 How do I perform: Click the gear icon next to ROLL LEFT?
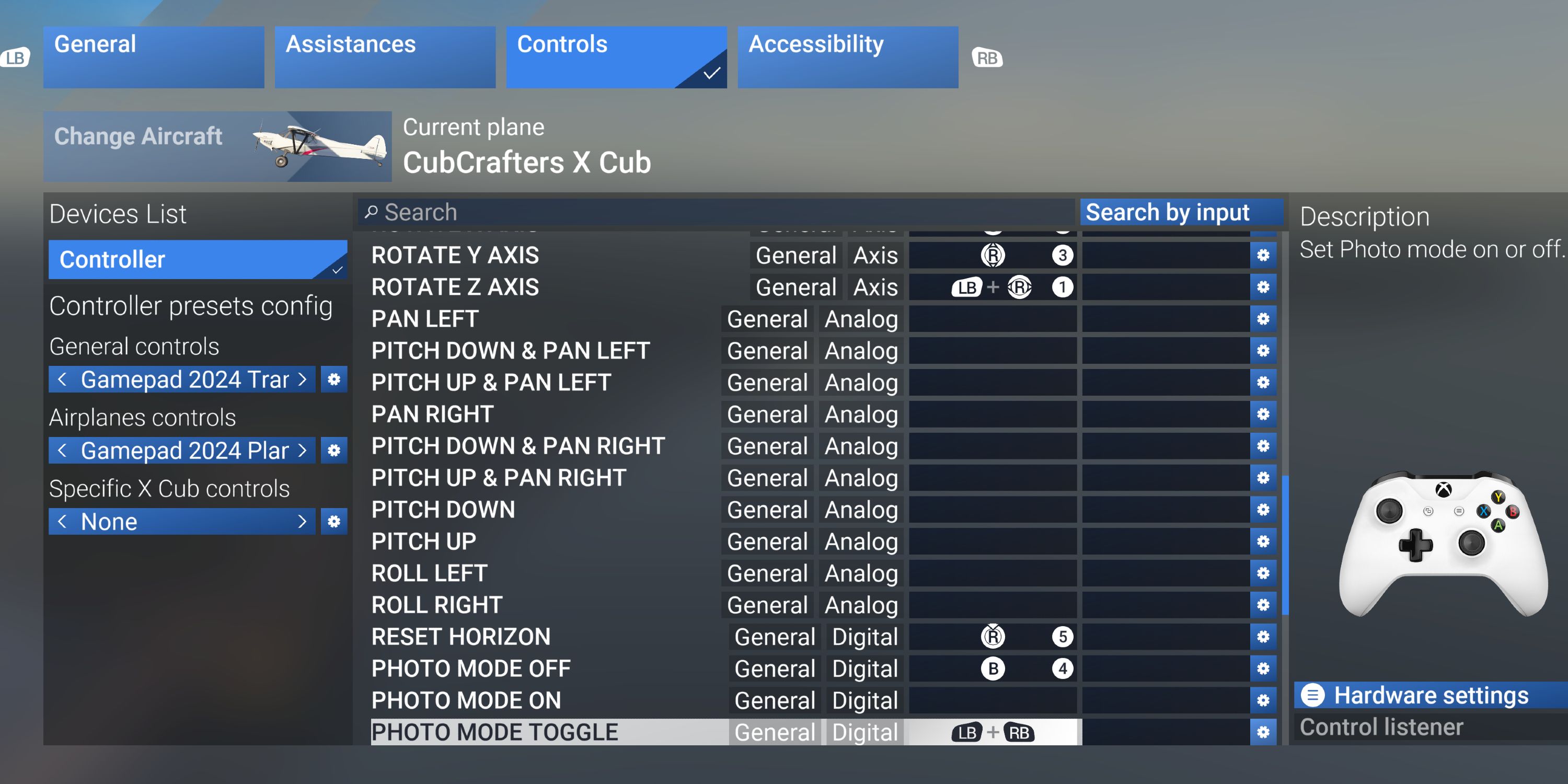[1262, 573]
